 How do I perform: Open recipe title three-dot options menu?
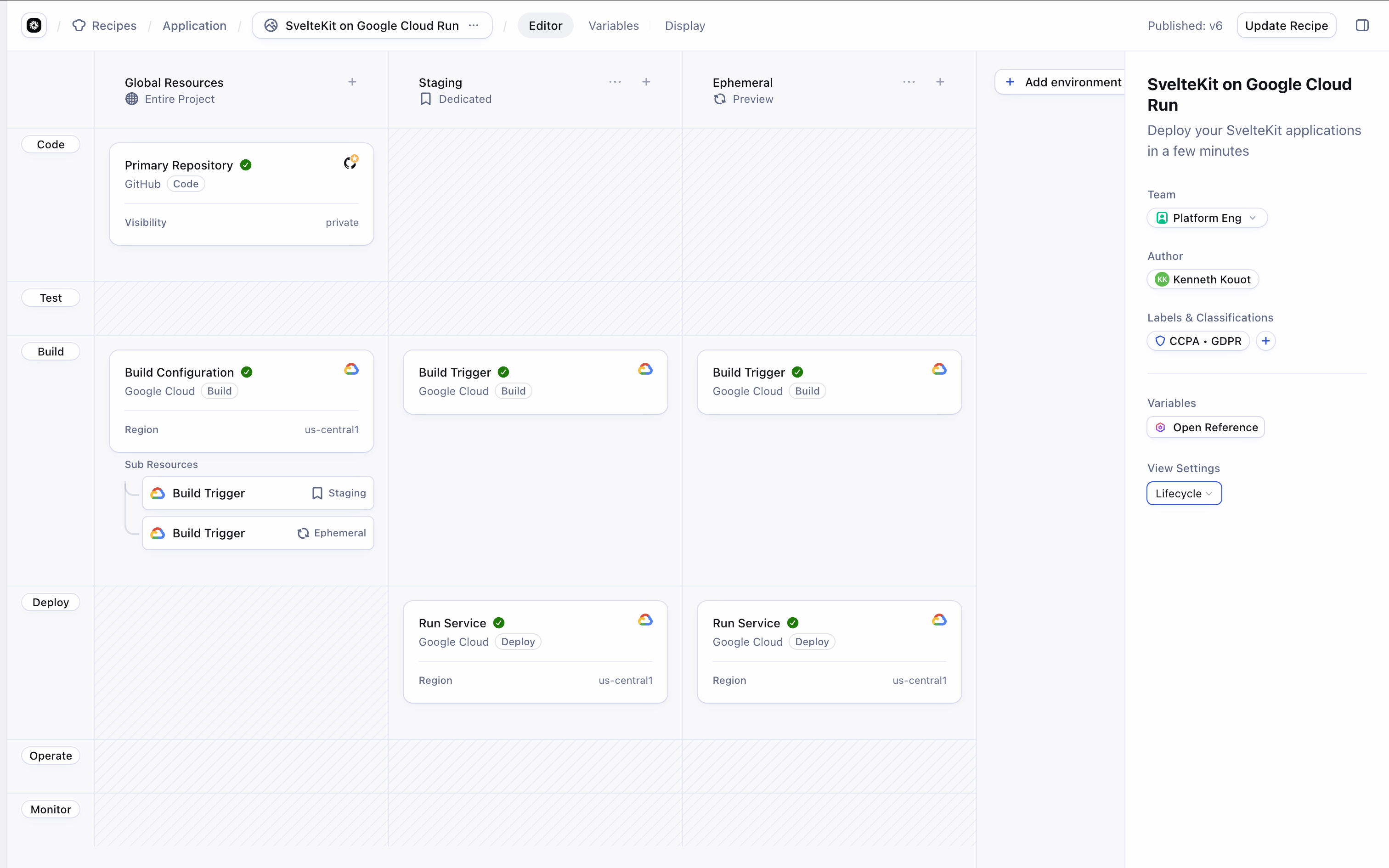[474, 25]
